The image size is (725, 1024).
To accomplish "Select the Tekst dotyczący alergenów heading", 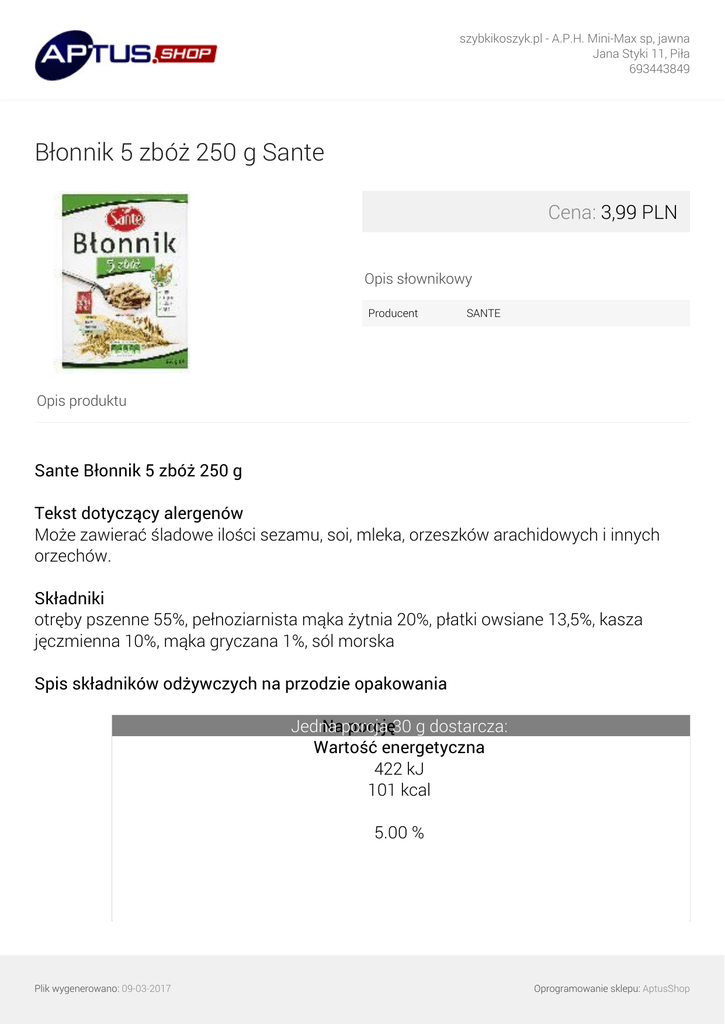I will [x=139, y=513].
